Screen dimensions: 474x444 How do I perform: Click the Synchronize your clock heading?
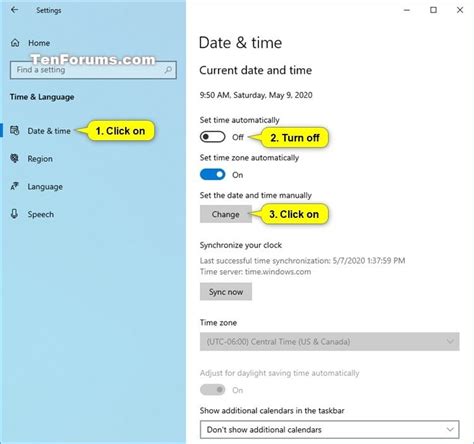pyautogui.click(x=241, y=245)
